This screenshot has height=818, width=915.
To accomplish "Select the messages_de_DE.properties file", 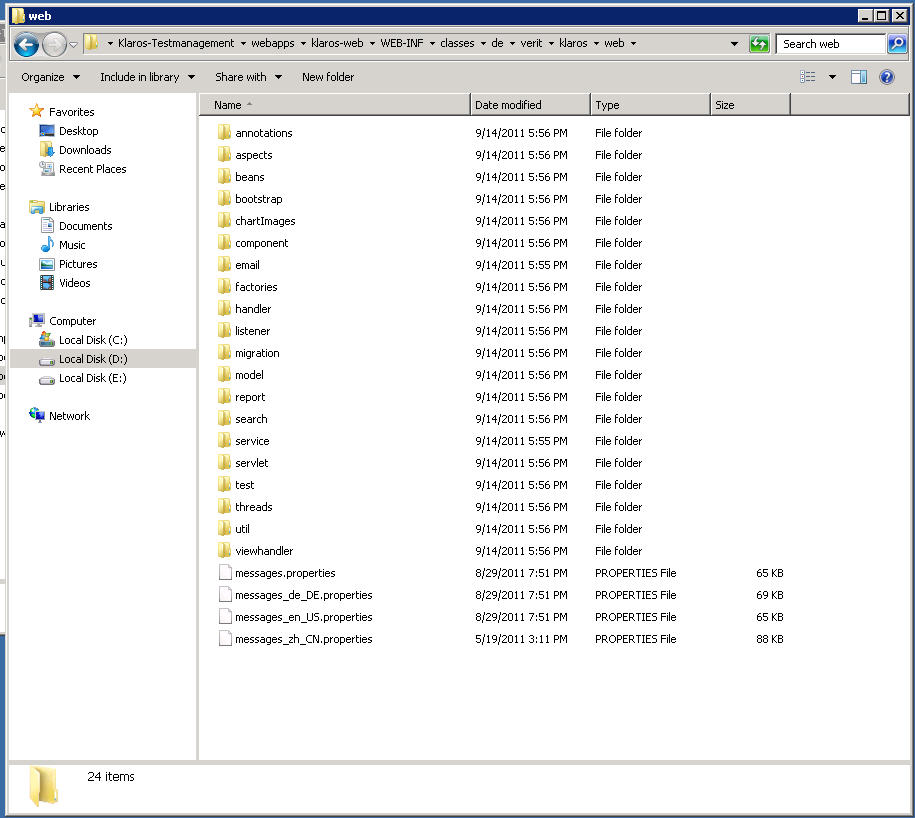I will click(303, 595).
